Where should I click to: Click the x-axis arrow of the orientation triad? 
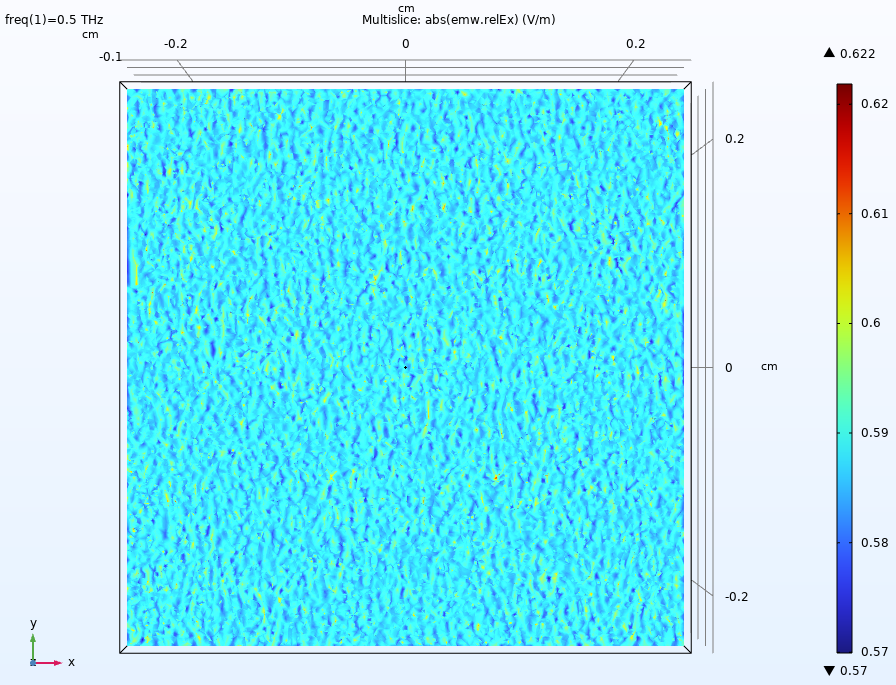tap(55, 662)
